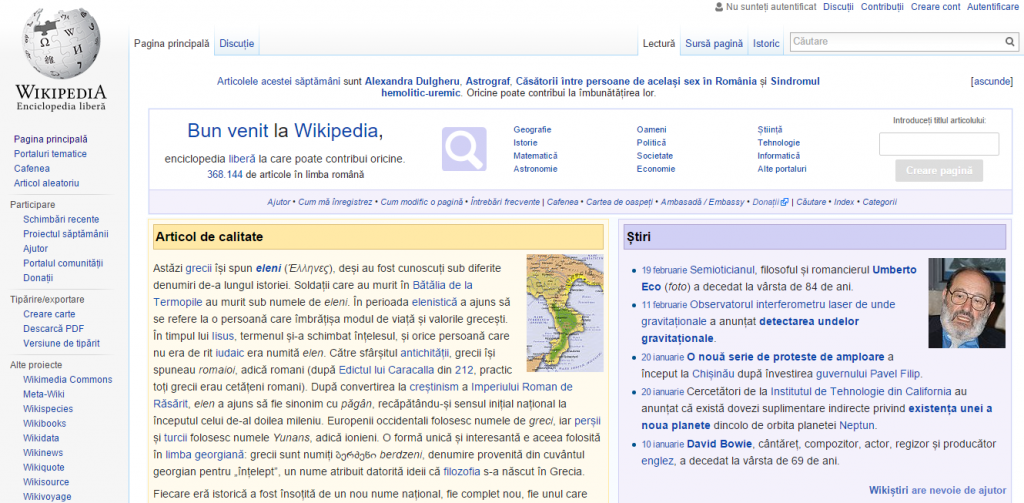Screen dimensions: 1024x503
Task: Click the large magnifying glass portal icon
Action: 464,149
